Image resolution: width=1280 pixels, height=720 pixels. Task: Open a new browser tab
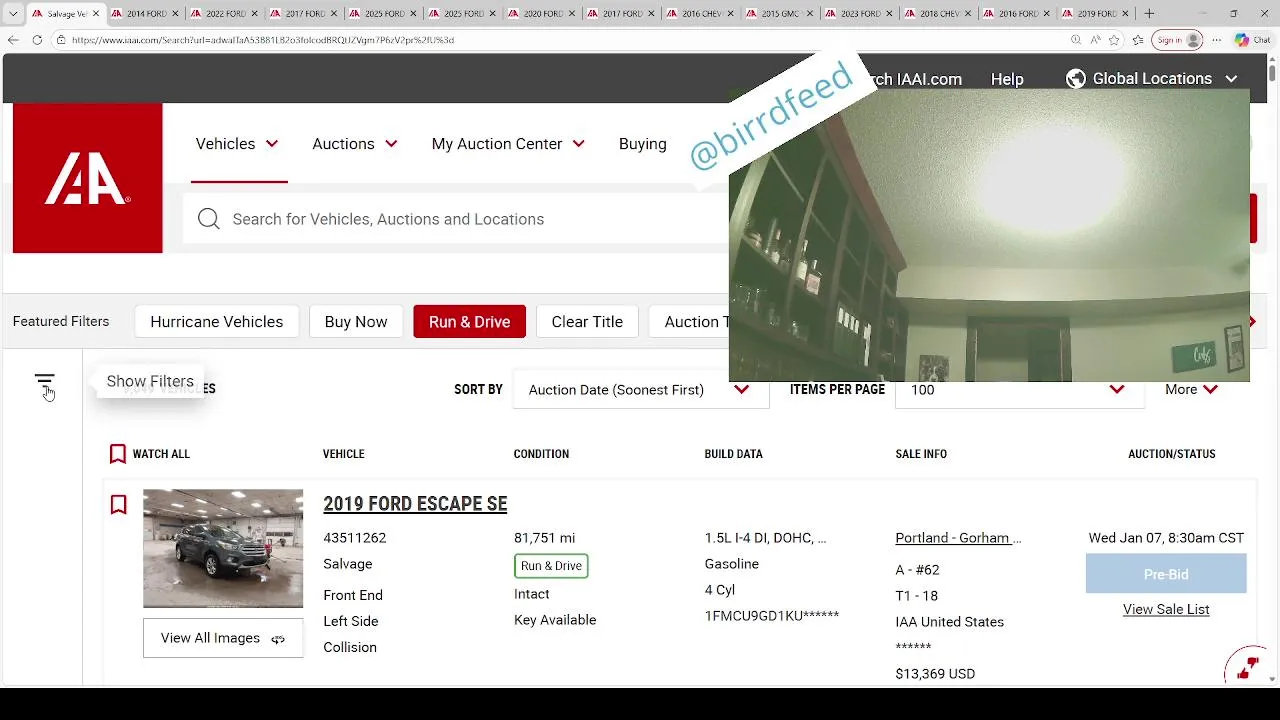pyautogui.click(x=1149, y=14)
